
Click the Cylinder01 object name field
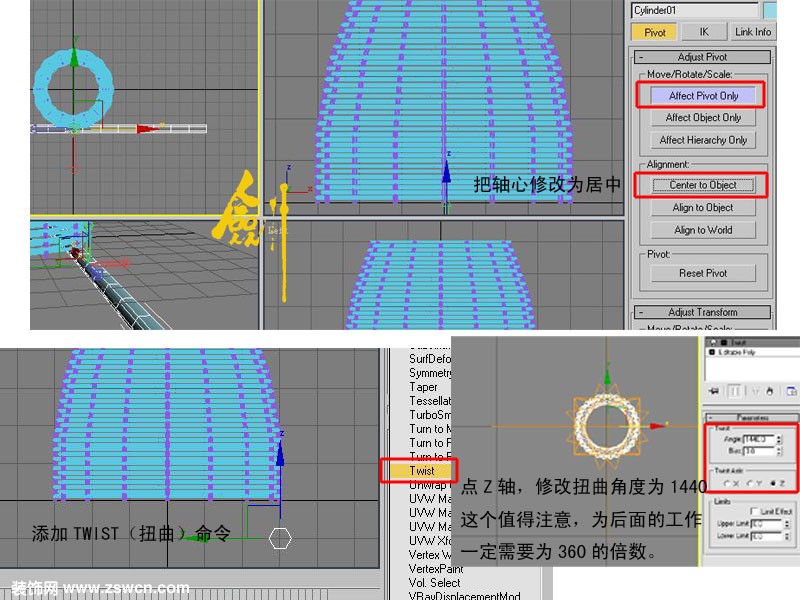tap(695, 10)
